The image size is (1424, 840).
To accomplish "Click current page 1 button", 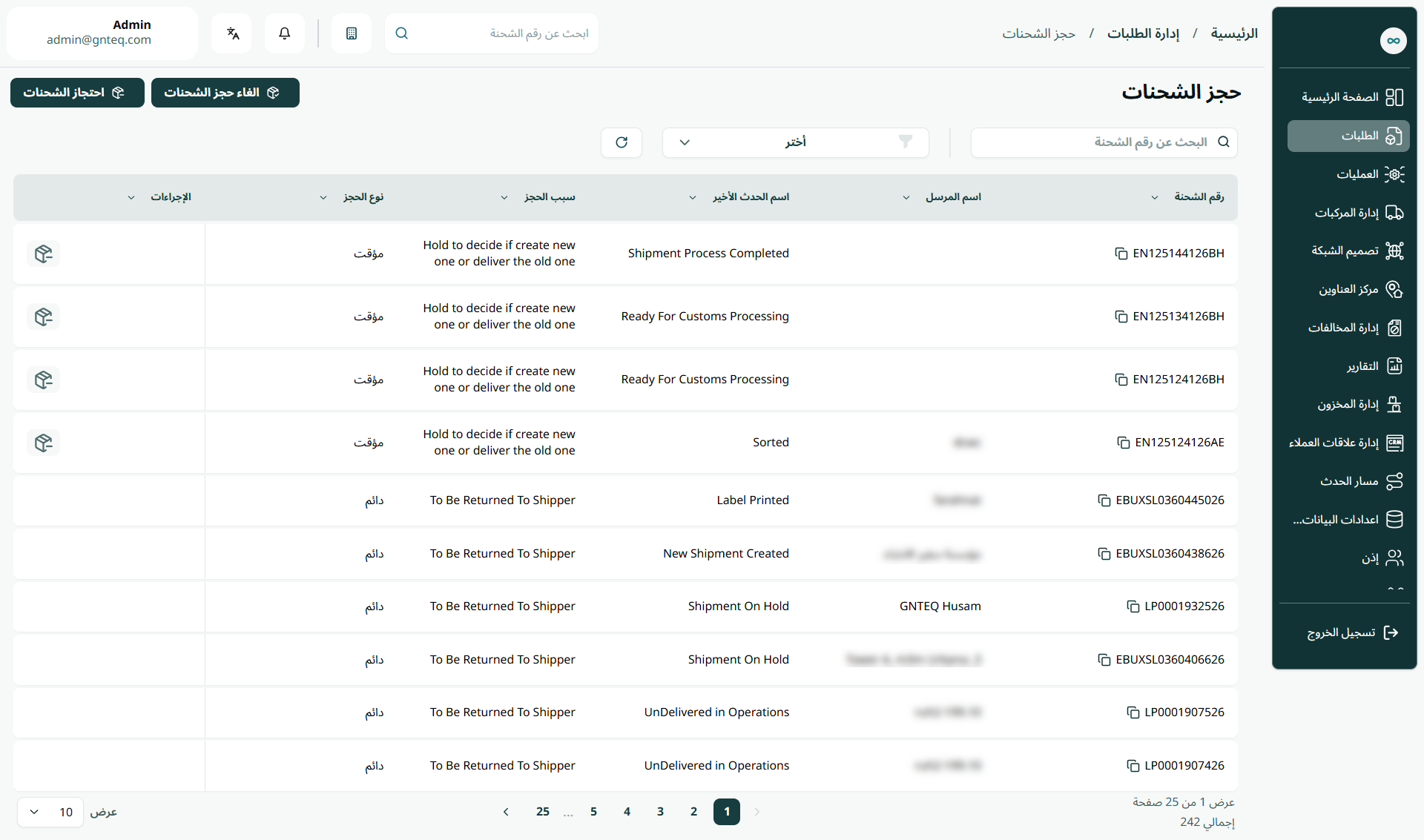I will tap(727, 812).
